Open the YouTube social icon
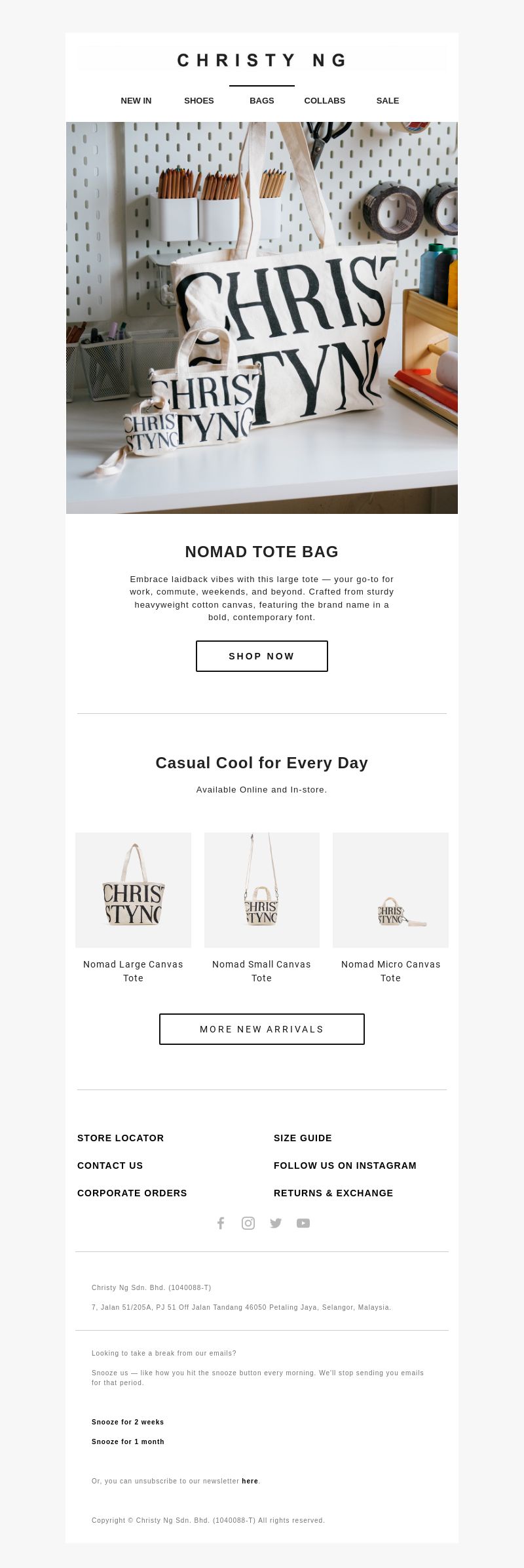The width and height of the screenshot is (524, 1568). pos(303,1223)
